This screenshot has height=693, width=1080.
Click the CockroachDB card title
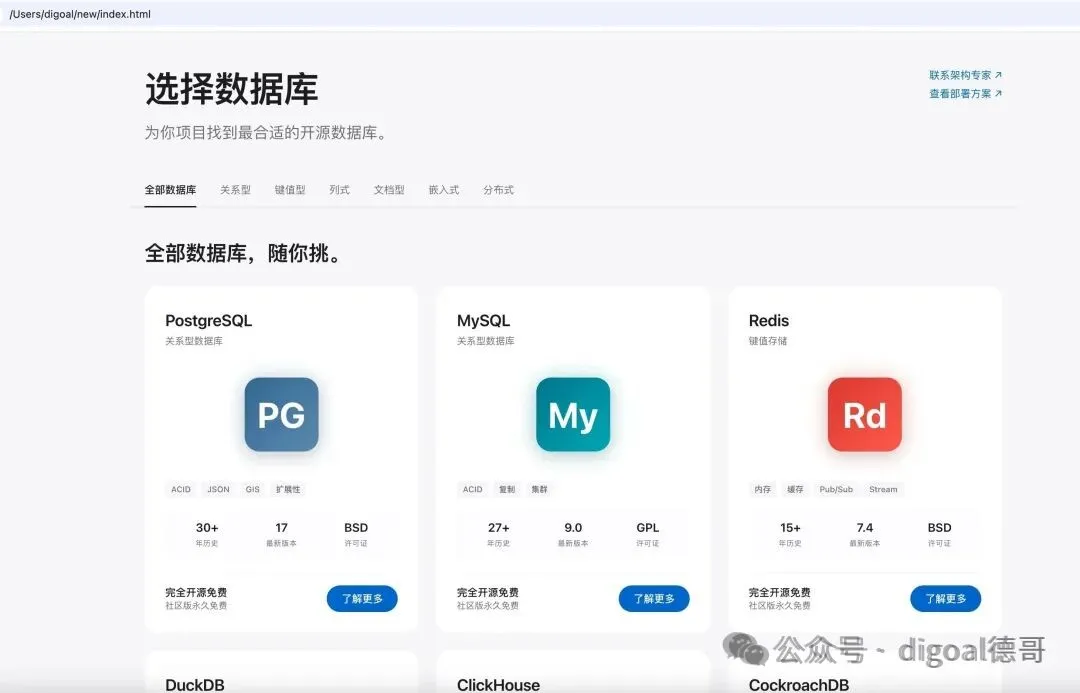799,685
